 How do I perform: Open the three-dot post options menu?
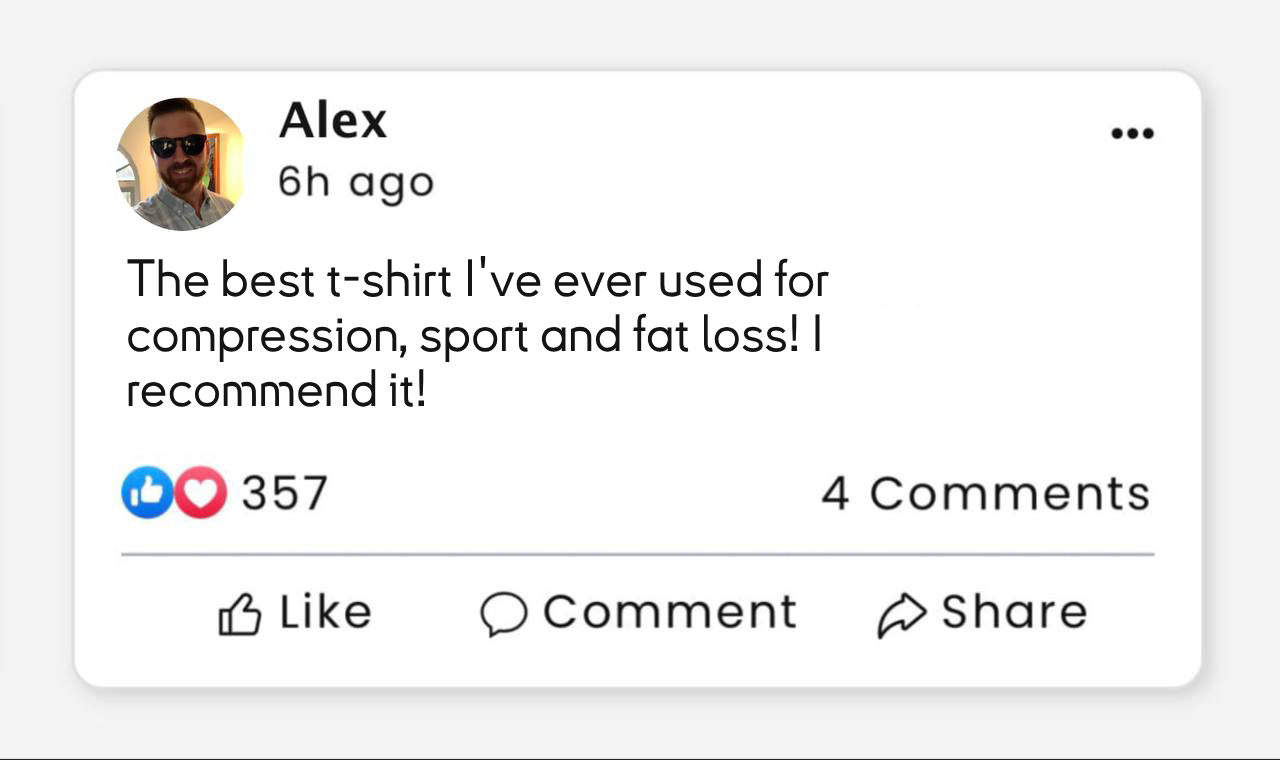pos(1133,133)
